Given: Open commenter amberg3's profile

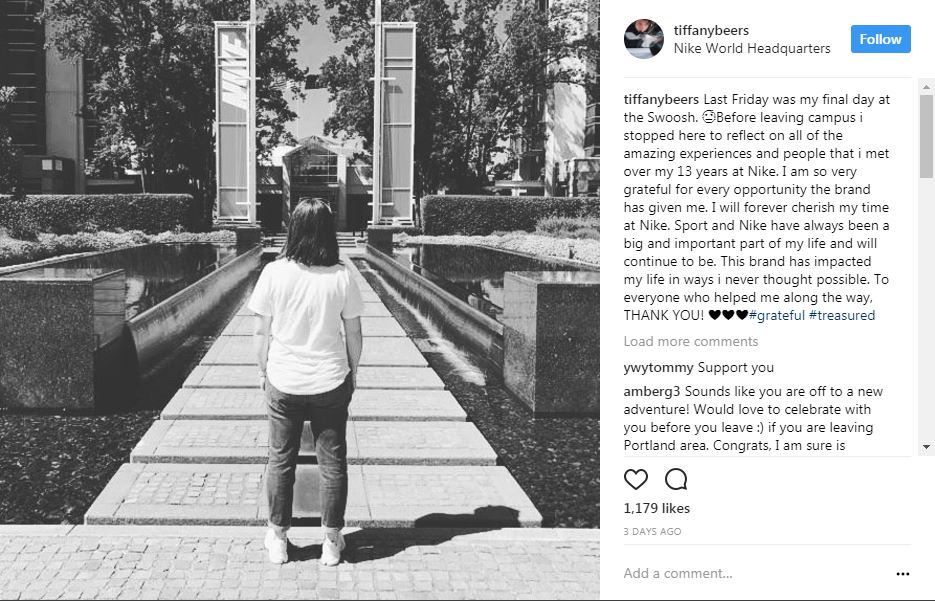Looking at the screenshot, I should (652, 392).
